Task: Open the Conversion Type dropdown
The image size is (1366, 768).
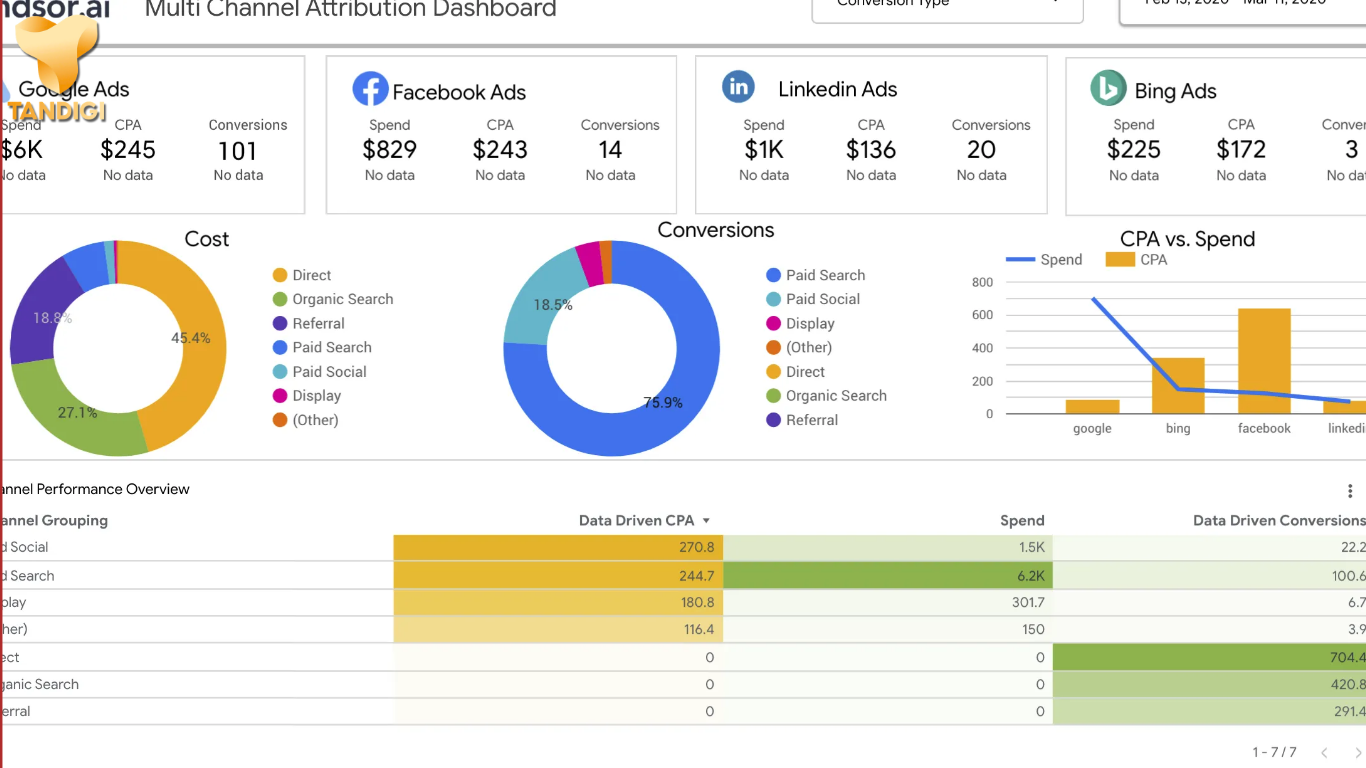Action: tap(948, 6)
